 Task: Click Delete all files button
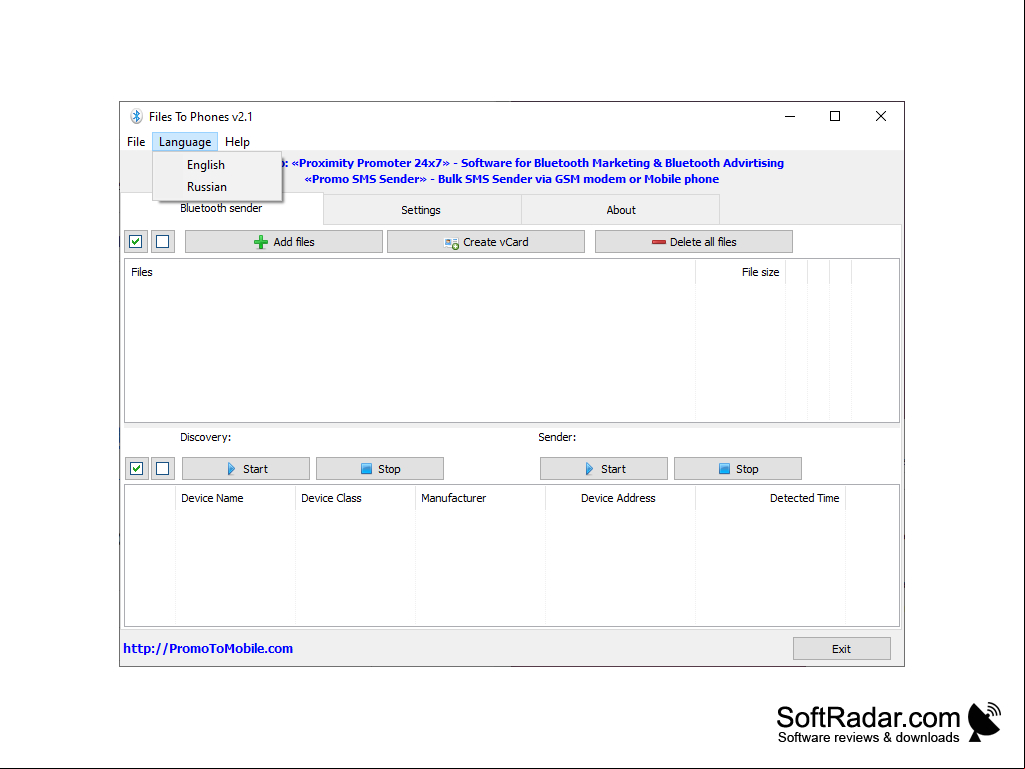coord(694,241)
